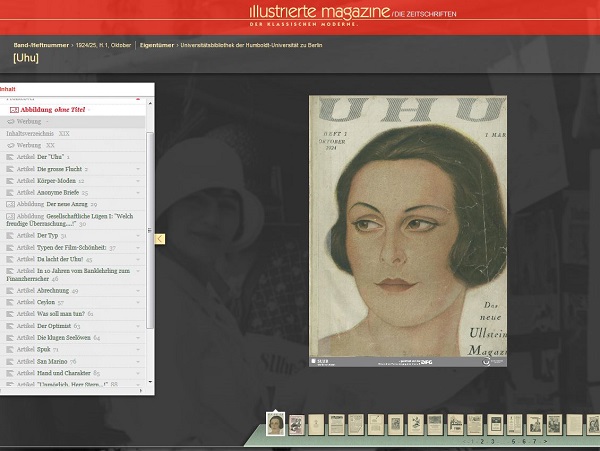Click the contents list scroll-down arrow
The width and height of the screenshot is (600, 451).
point(150,382)
